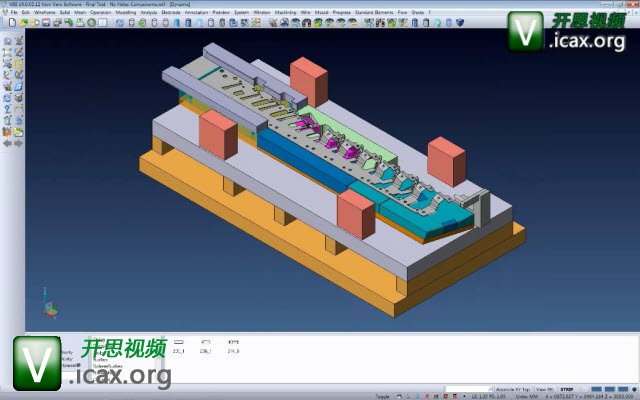Open the Modelling menu
The height and width of the screenshot is (400, 640).
[126, 12]
